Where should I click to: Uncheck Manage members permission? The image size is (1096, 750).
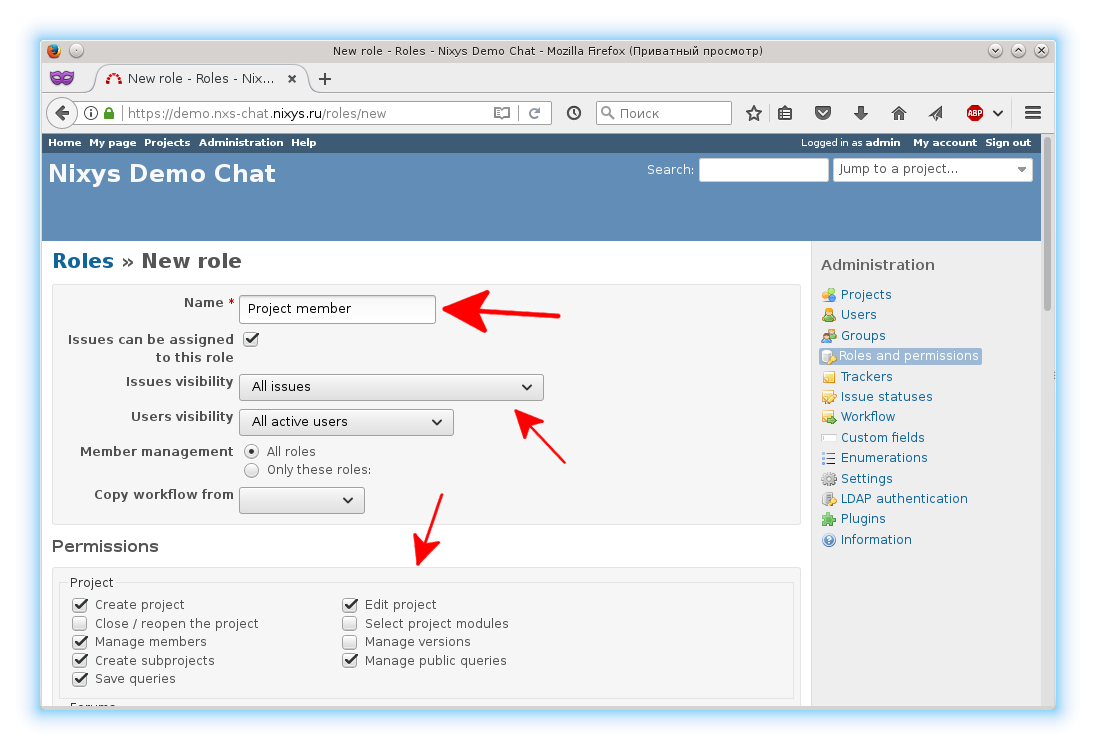pyautogui.click(x=80, y=642)
